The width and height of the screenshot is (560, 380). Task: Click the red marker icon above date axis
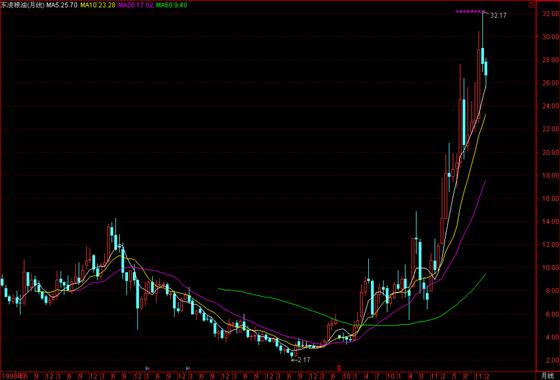(339, 368)
